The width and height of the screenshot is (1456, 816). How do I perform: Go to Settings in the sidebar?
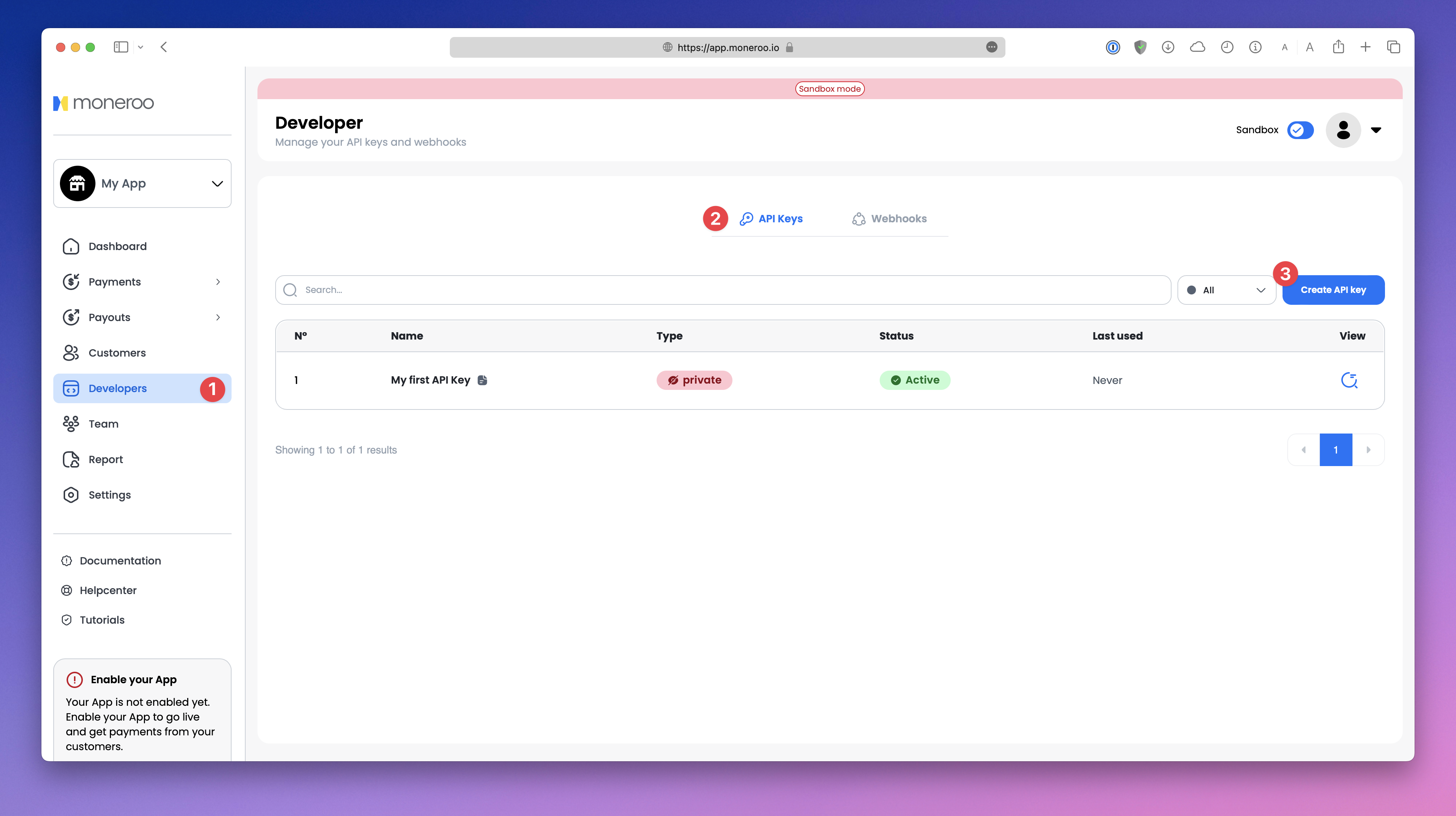pyautogui.click(x=109, y=495)
